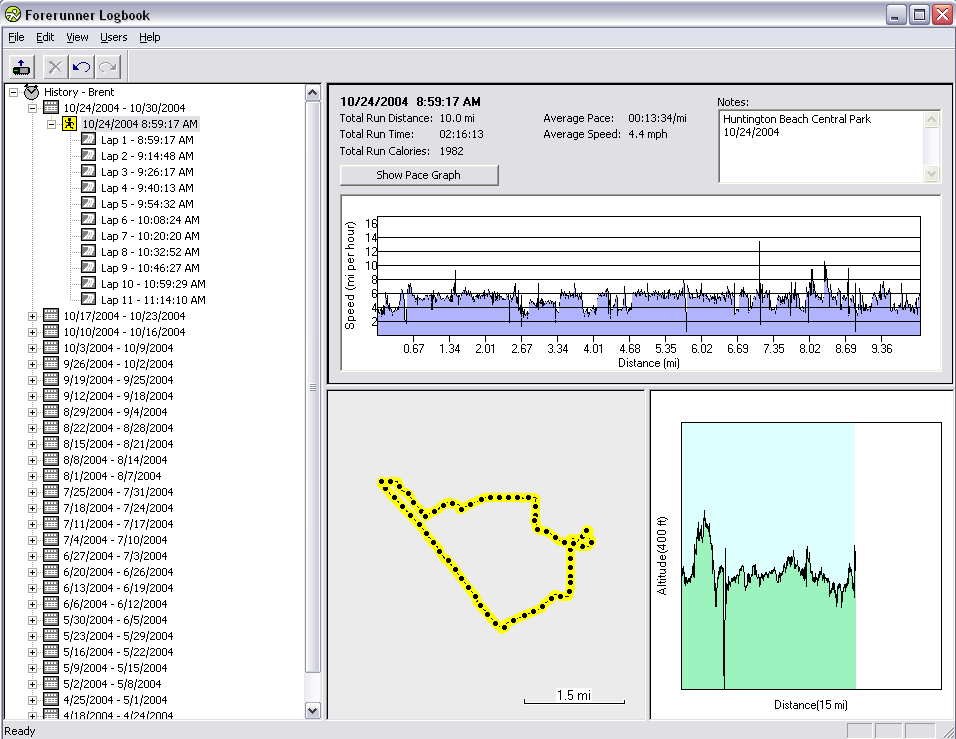Select the 4/25/2004 - 5/1/2004 week entry
This screenshot has width=956, height=739.
(x=115, y=700)
